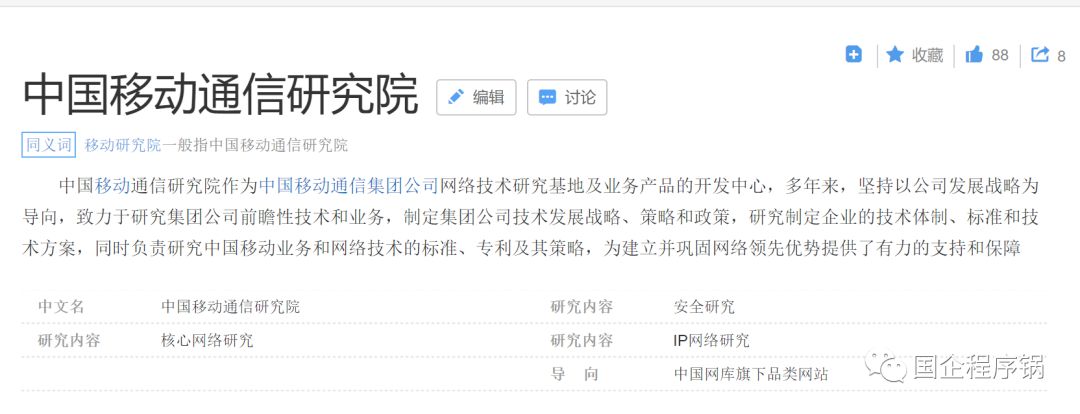Open the 讨论 discussion button
Screen dimensions: 1080x414
click(x=567, y=97)
